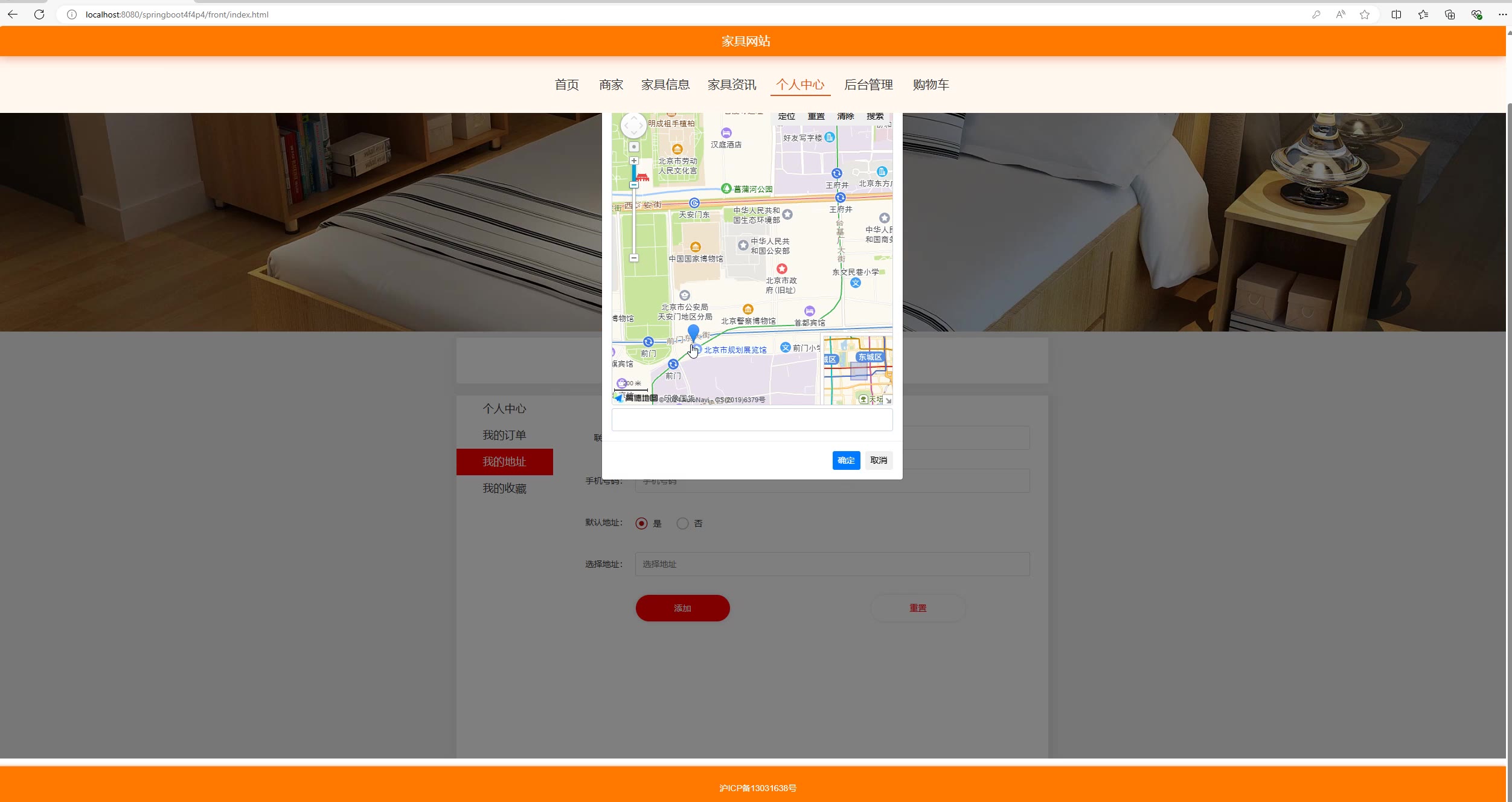Click 重置 on map toolbar
The height and width of the screenshot is (802, 1512).
pos(816,117)
